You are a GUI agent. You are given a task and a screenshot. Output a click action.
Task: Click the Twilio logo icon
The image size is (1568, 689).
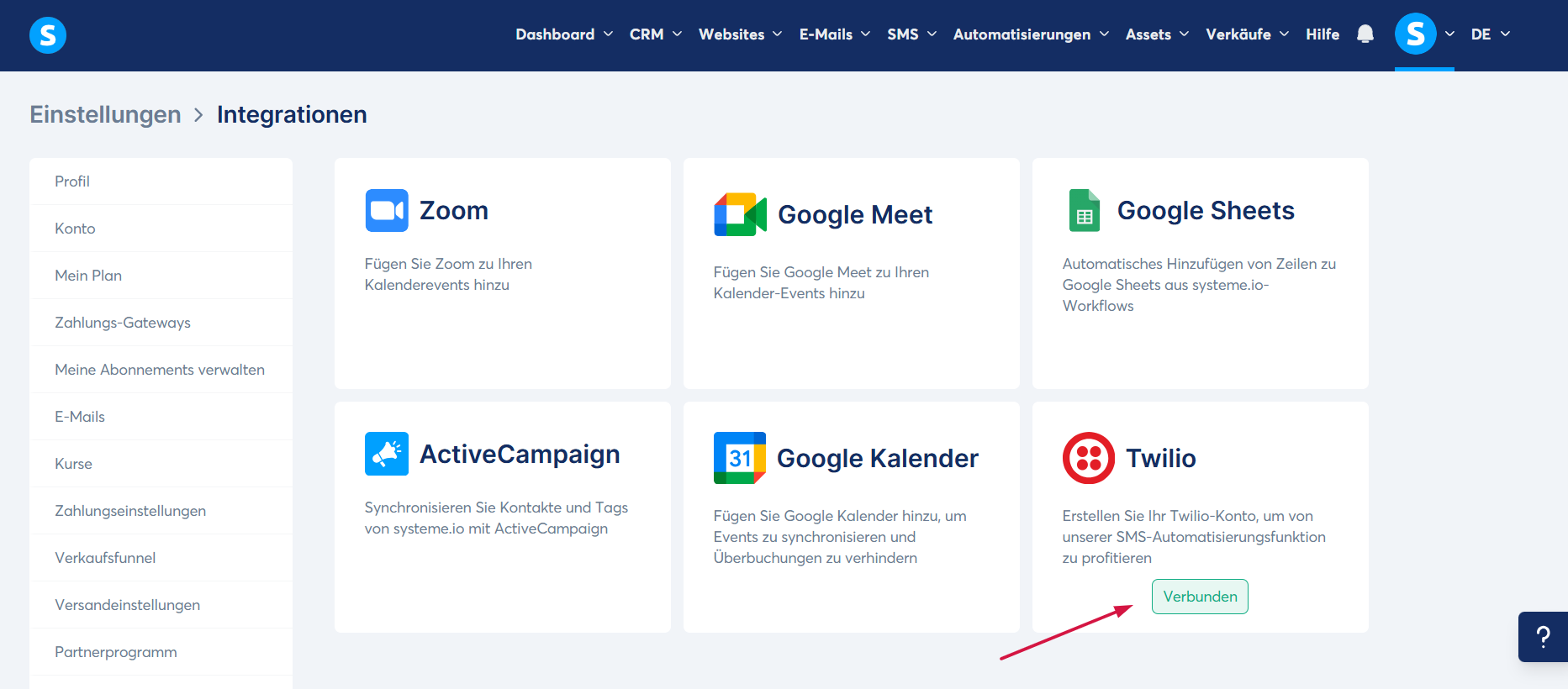pyautogui.click(x=1089, y=458)
